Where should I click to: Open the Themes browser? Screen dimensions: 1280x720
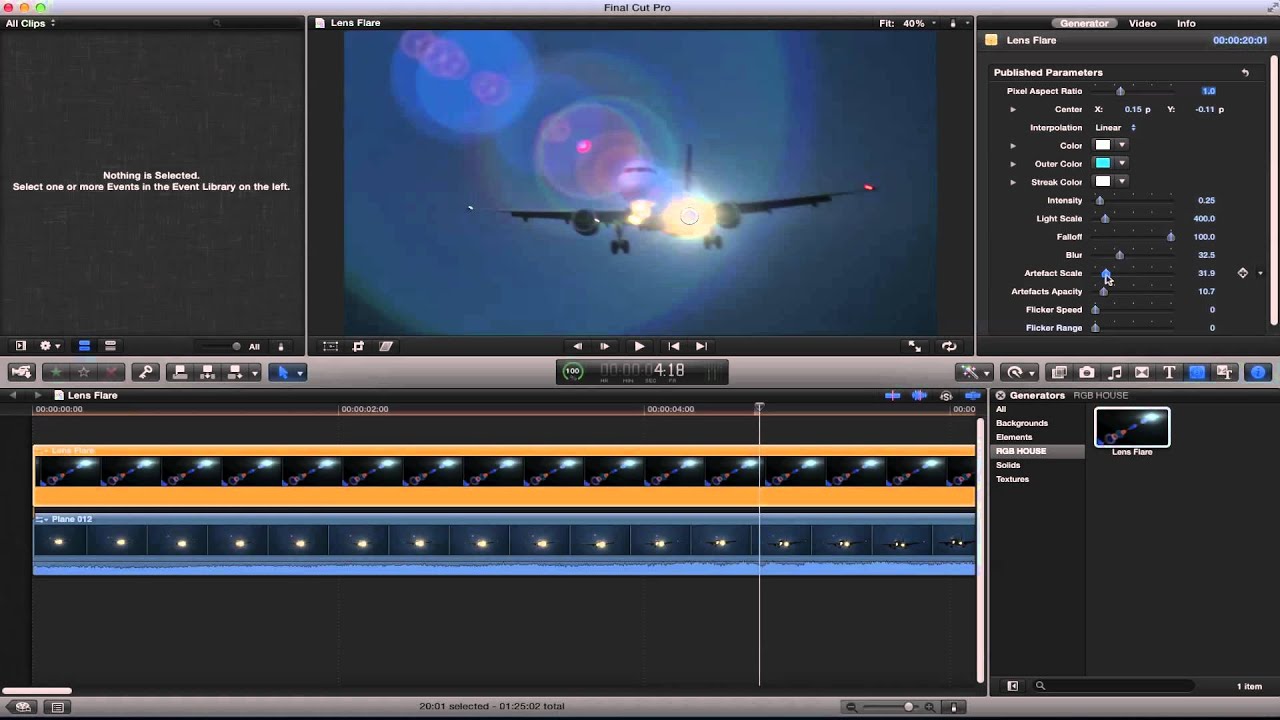pos(1225,372)
